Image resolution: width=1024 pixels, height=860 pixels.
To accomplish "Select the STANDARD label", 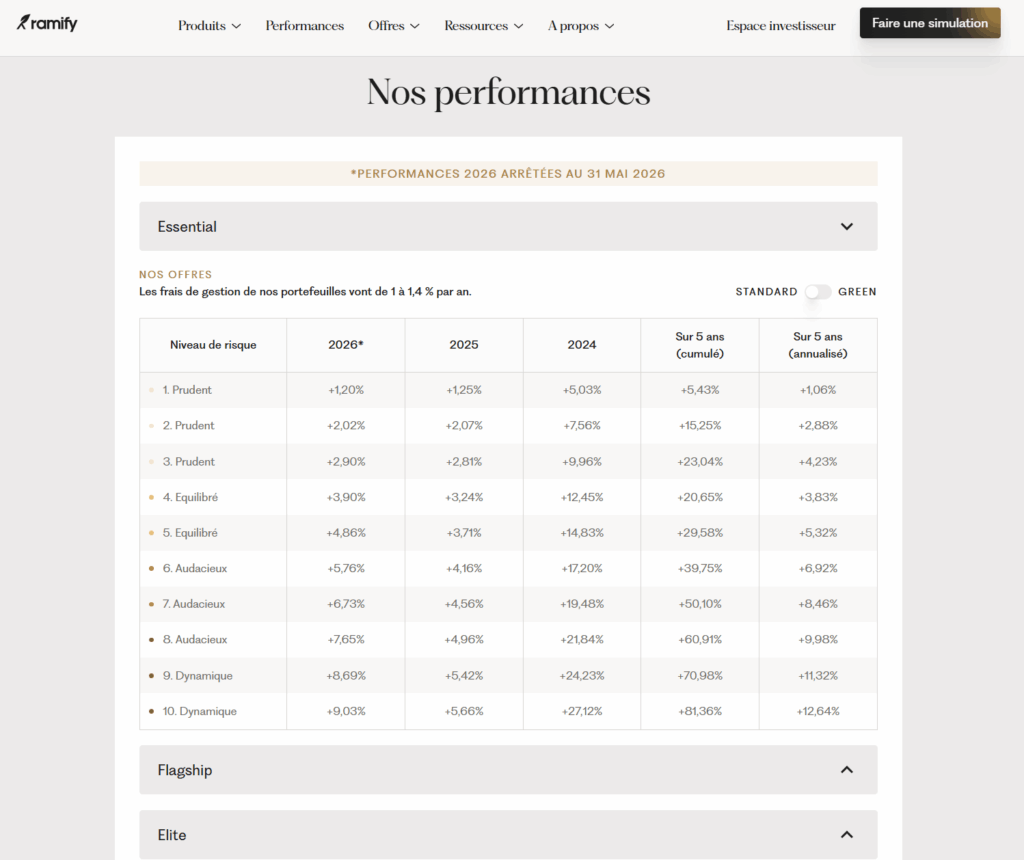I will tap(766, 292).
